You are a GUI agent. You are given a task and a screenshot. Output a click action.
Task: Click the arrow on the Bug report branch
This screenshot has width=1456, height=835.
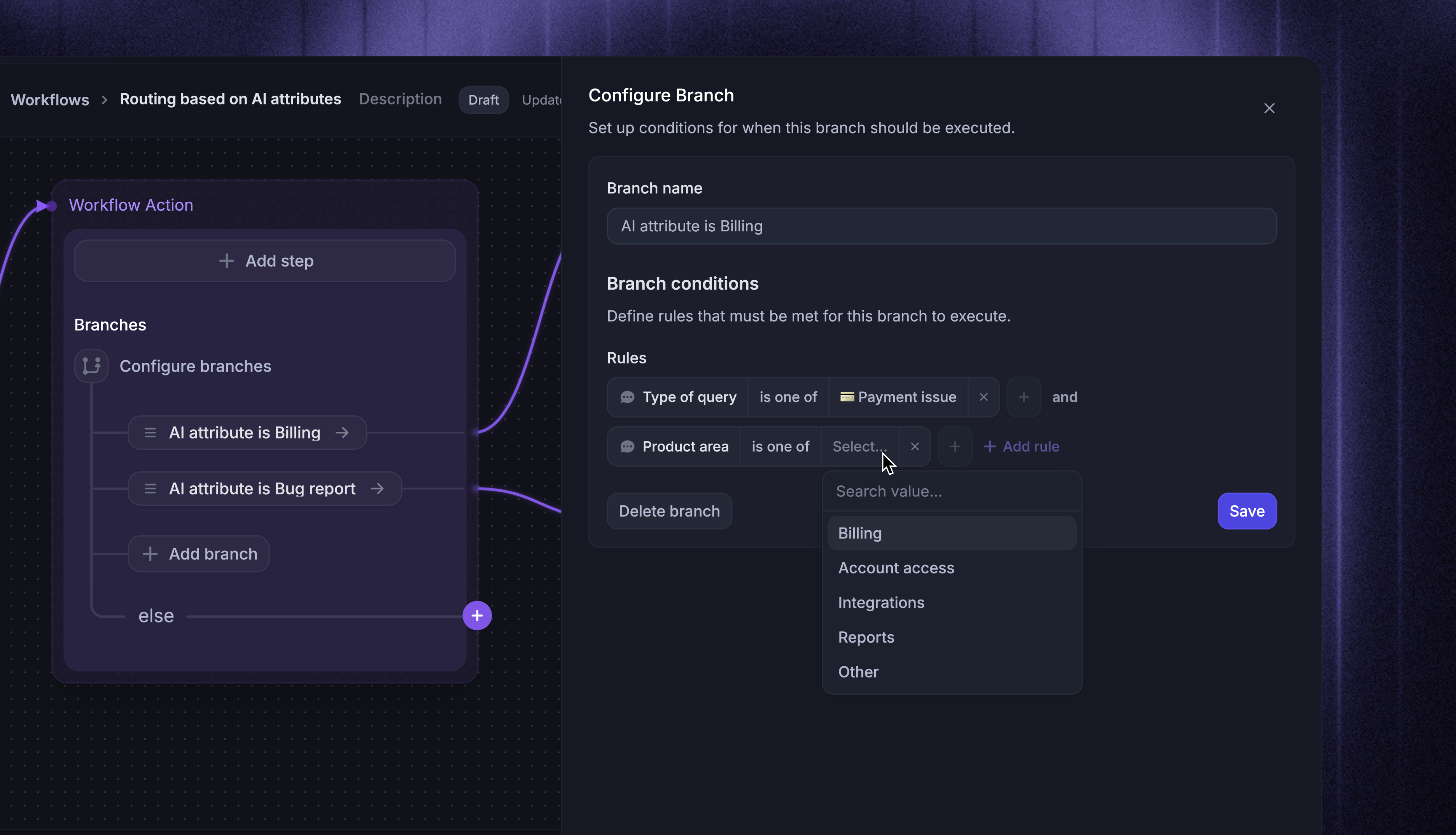point(378,489)
